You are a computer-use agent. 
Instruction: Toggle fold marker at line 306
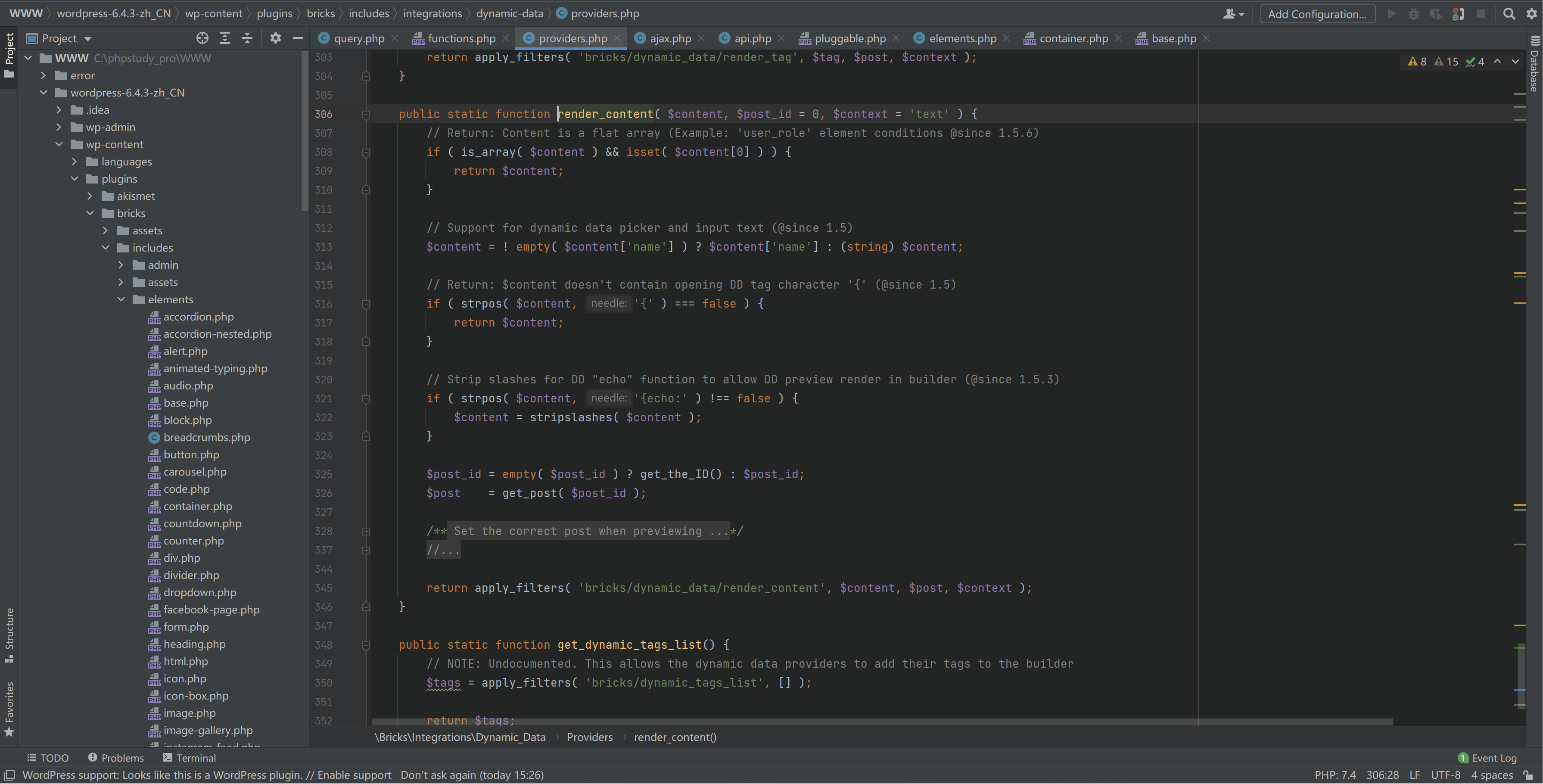[x=366, y=115]
